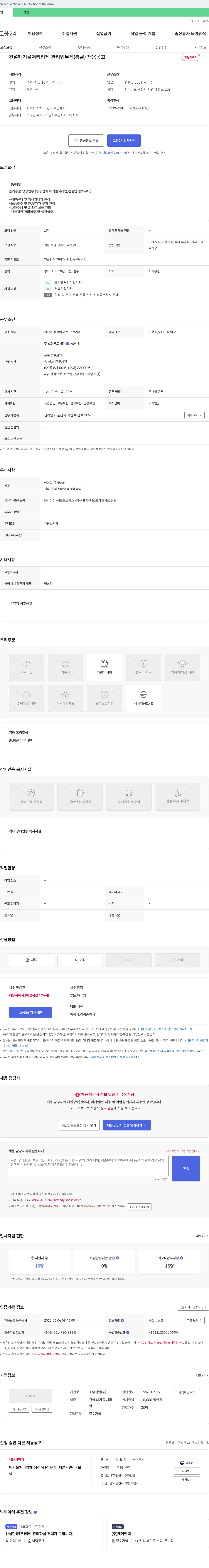Select the 차량유지비 welfare icon
209x1568 pixels.
pyautogui.click(x=104, y=667)
